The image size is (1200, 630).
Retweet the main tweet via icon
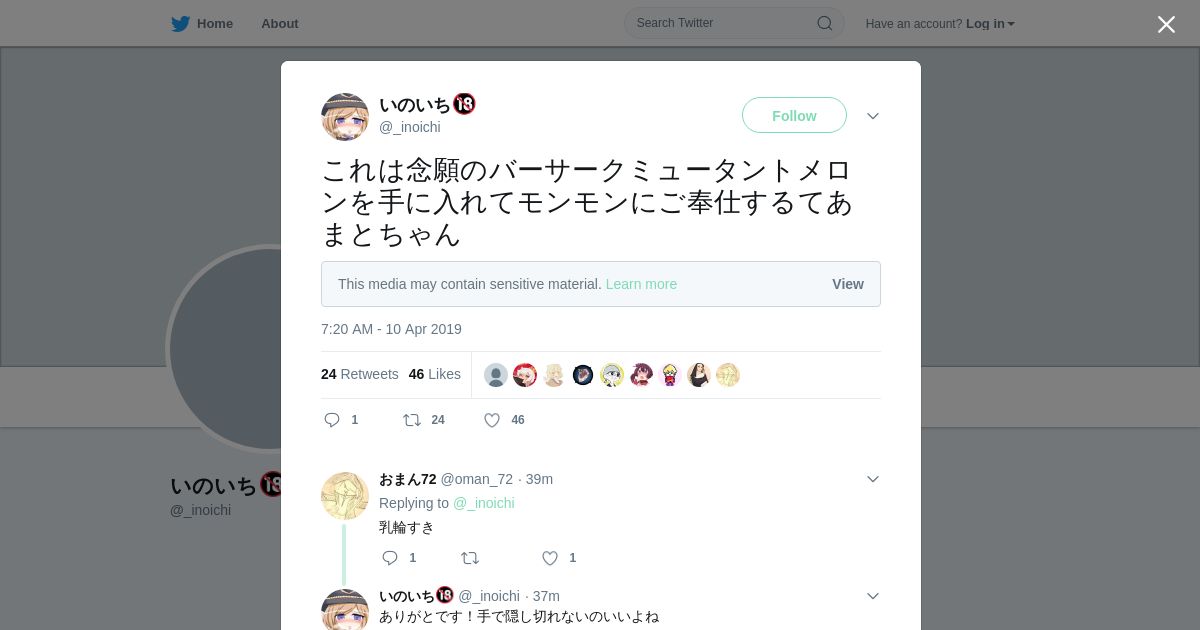click(x=412, y=420)
